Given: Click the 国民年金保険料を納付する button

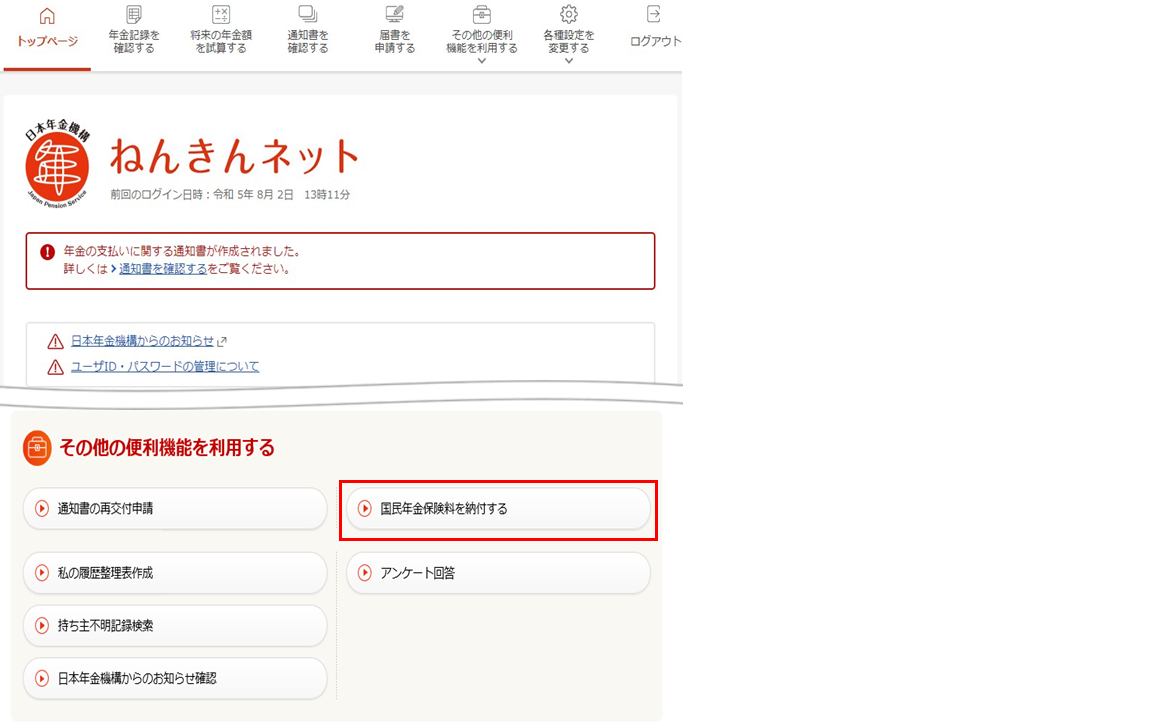Looking at the screenshot, I should click(498, 510).
